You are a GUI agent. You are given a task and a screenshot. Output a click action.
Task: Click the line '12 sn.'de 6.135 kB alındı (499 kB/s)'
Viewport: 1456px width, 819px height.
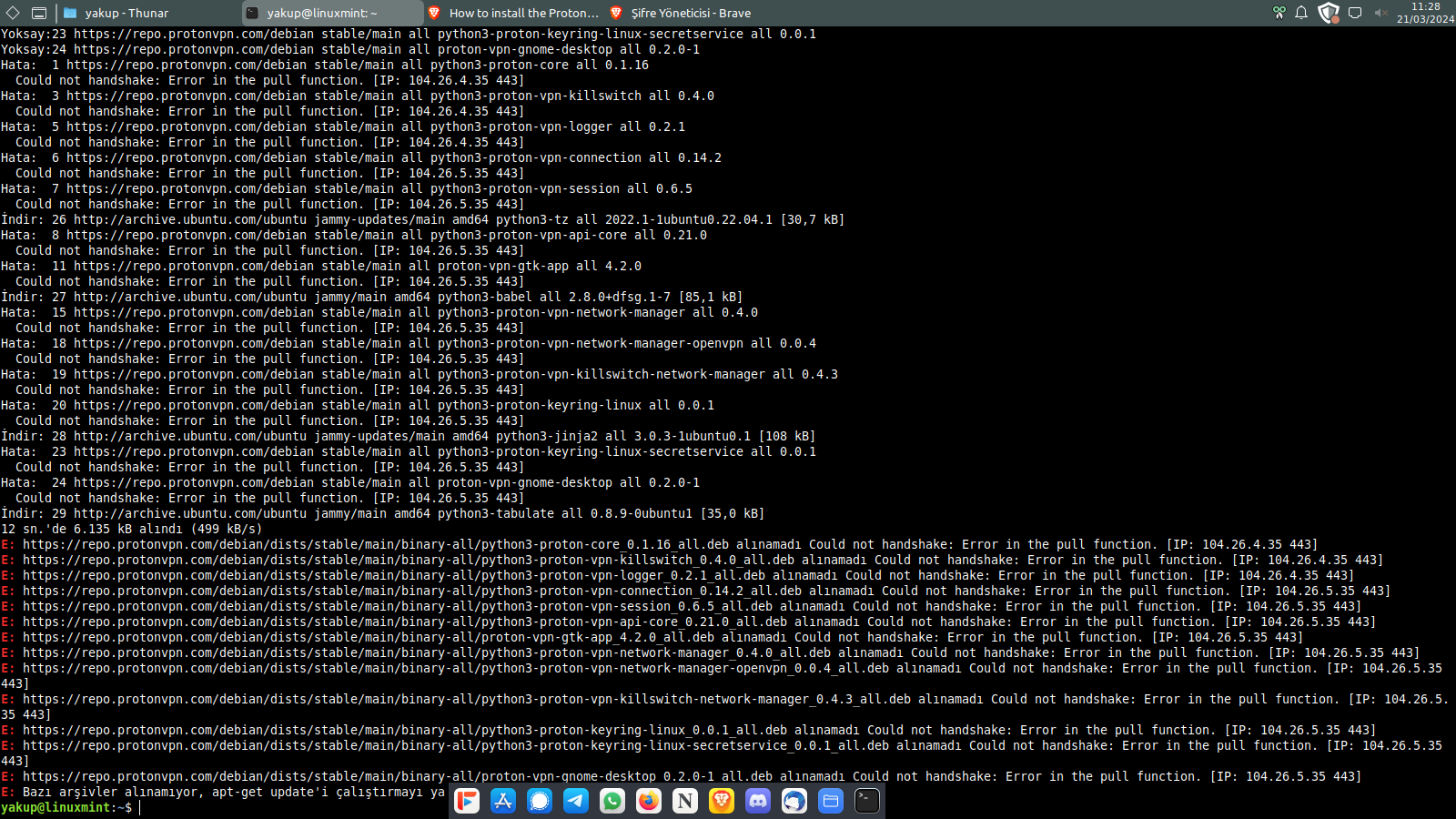(132, 529)
